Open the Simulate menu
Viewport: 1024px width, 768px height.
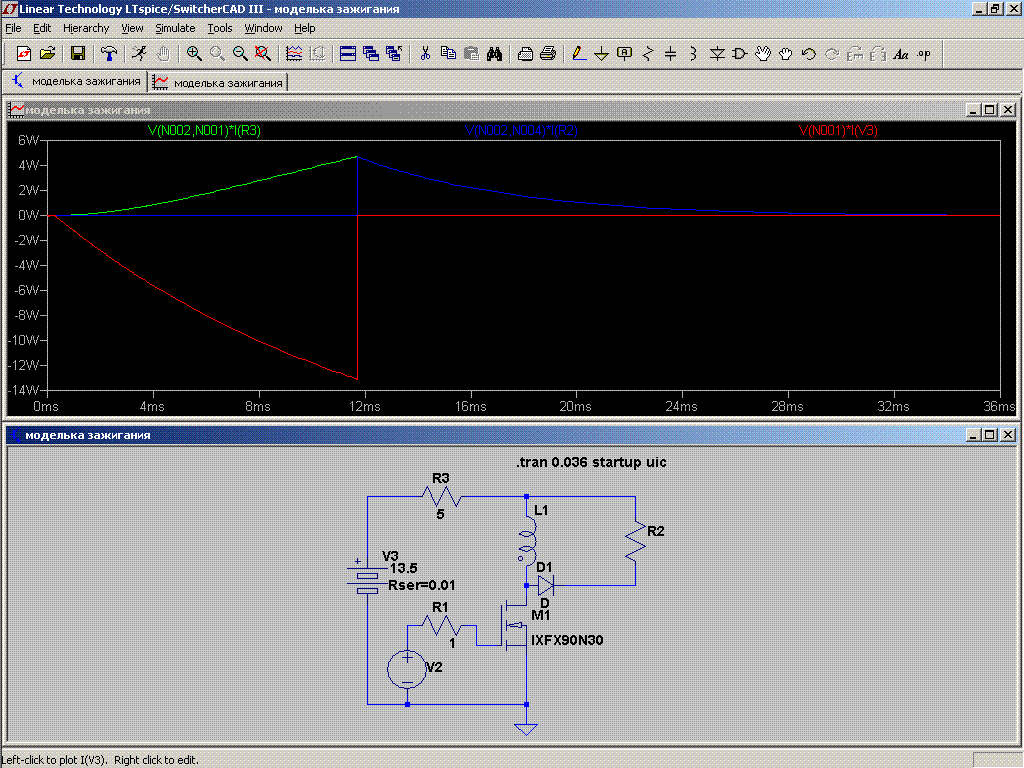(175, 28)
